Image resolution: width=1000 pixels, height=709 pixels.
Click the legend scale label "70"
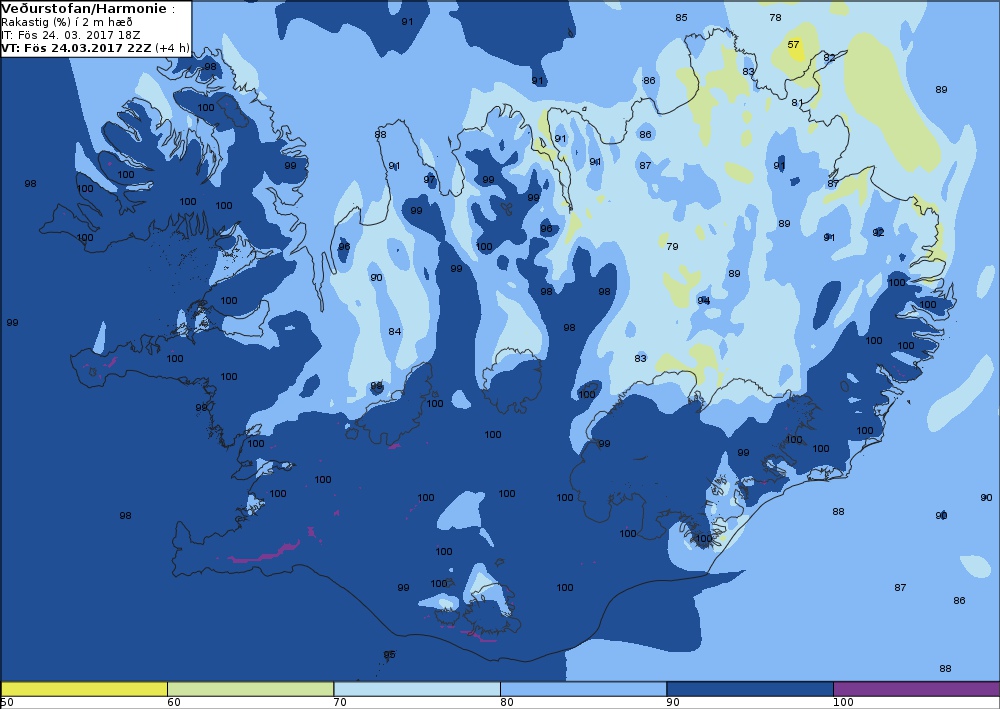tap(341, 703)
